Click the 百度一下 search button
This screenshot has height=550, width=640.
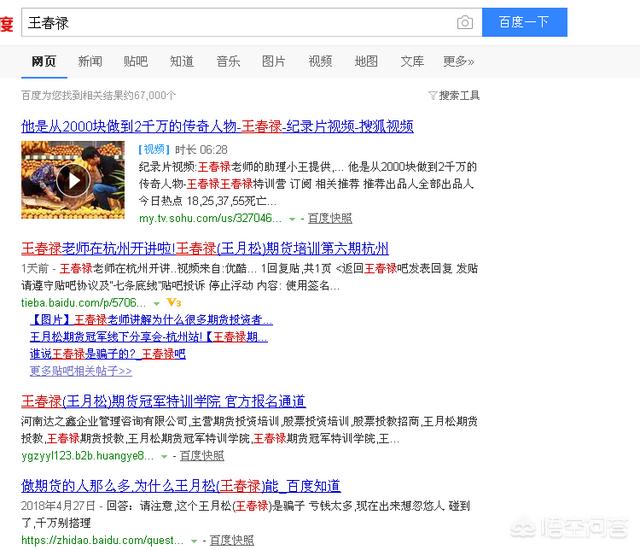click(524, 22)
